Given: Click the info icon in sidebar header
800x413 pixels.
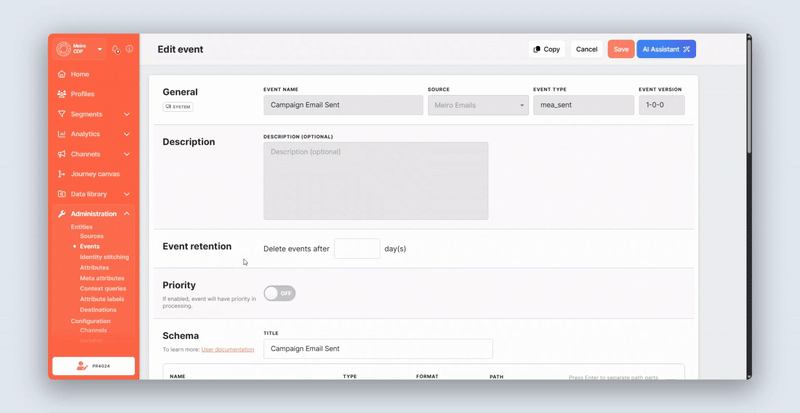Looking at the screenshot, I should tap(129, 49).
